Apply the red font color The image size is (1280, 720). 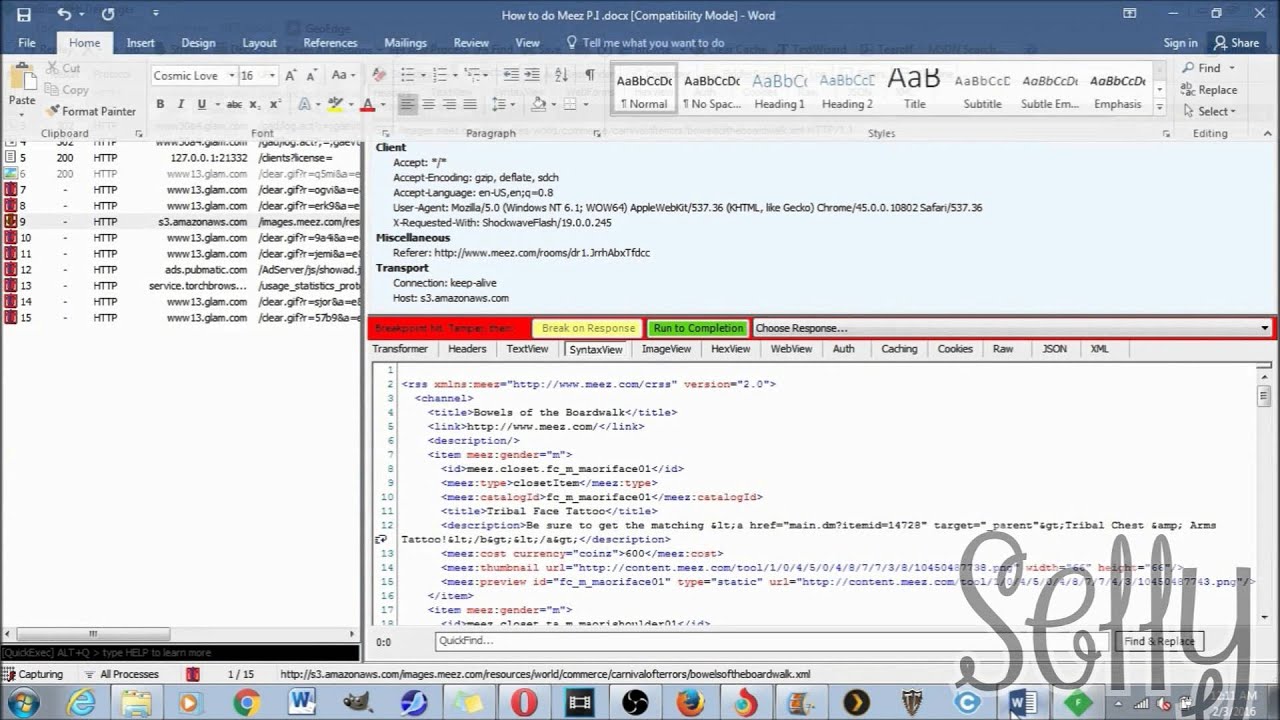(x=367, y=104)
